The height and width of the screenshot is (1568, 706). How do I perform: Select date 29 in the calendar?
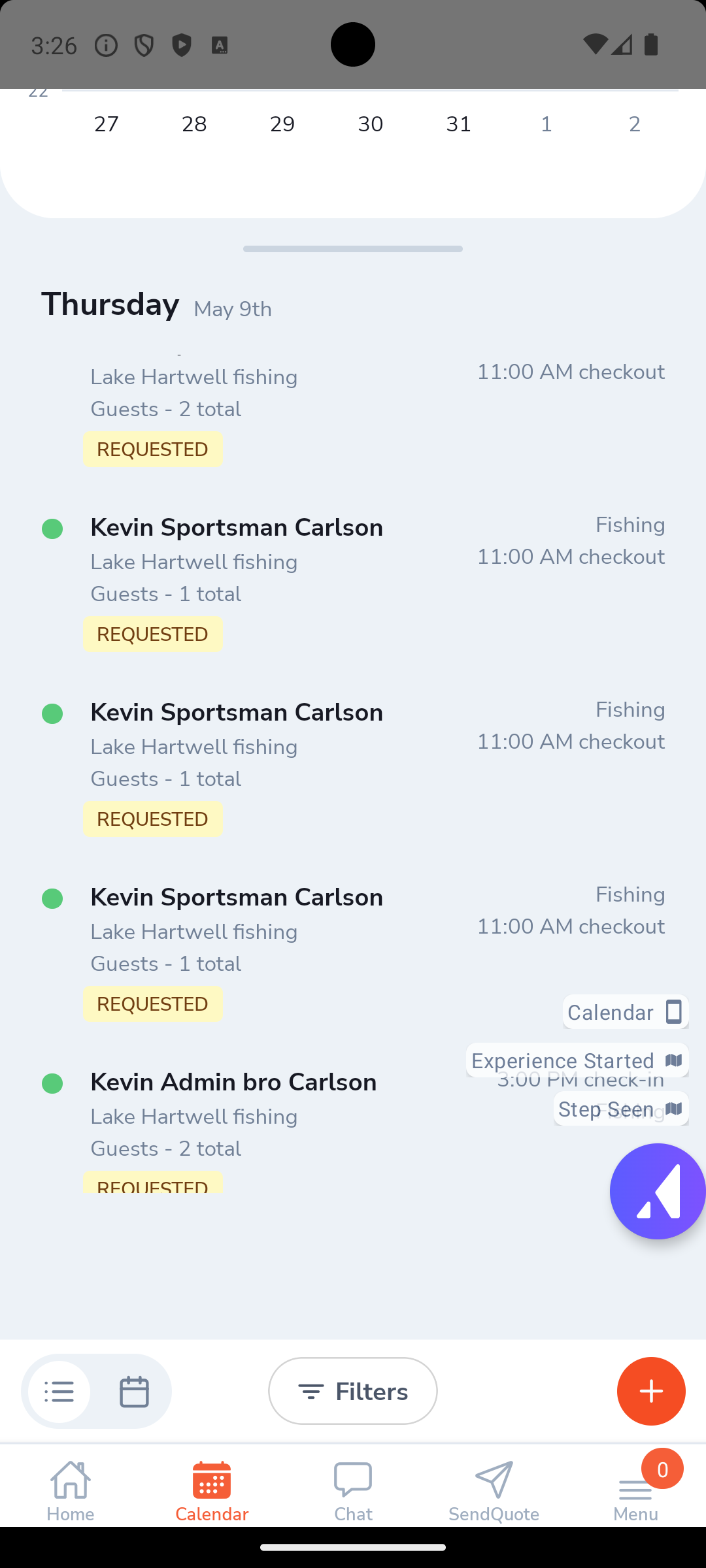coord(282,123)
